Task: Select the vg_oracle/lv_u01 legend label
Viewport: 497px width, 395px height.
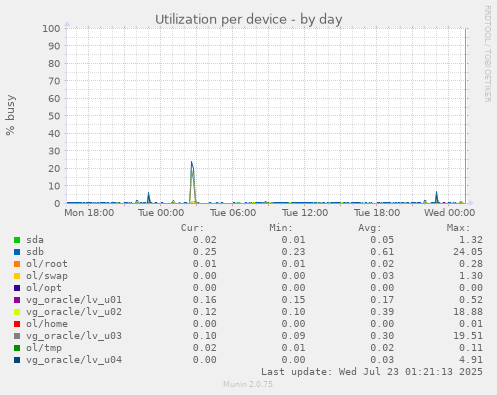Action: tap(74, 300)
